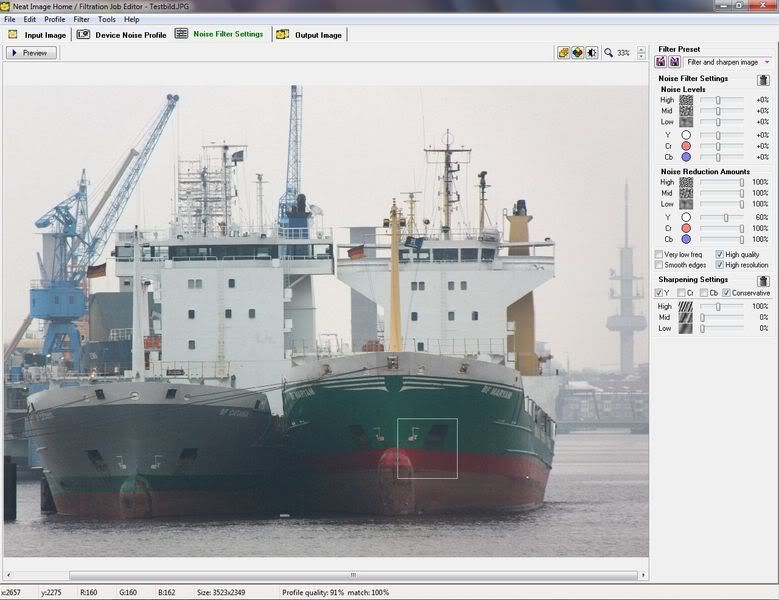Open the File menu
Screen dimensions: 779x600
[9, 19]
